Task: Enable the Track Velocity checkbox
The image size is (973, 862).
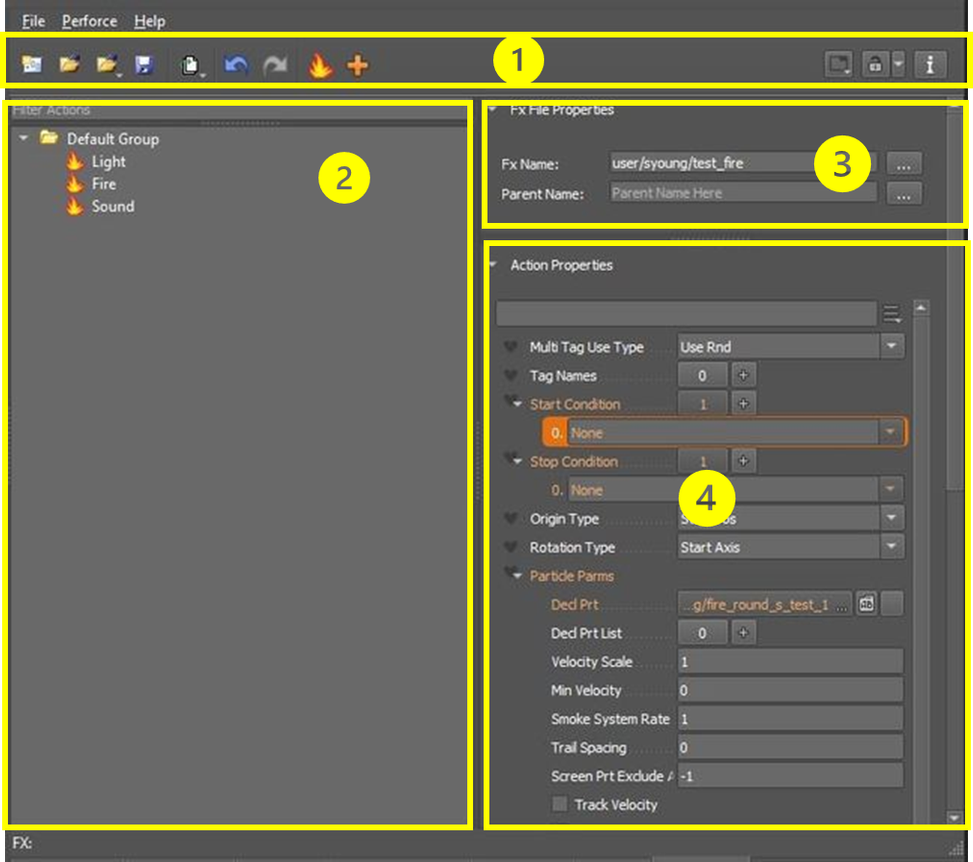Action: click(x=559, y=804)
